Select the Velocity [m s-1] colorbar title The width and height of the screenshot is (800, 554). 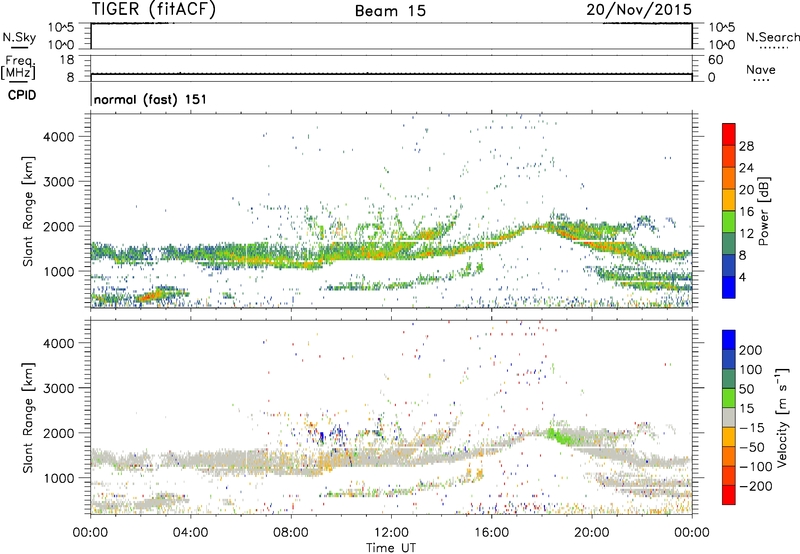782,417
